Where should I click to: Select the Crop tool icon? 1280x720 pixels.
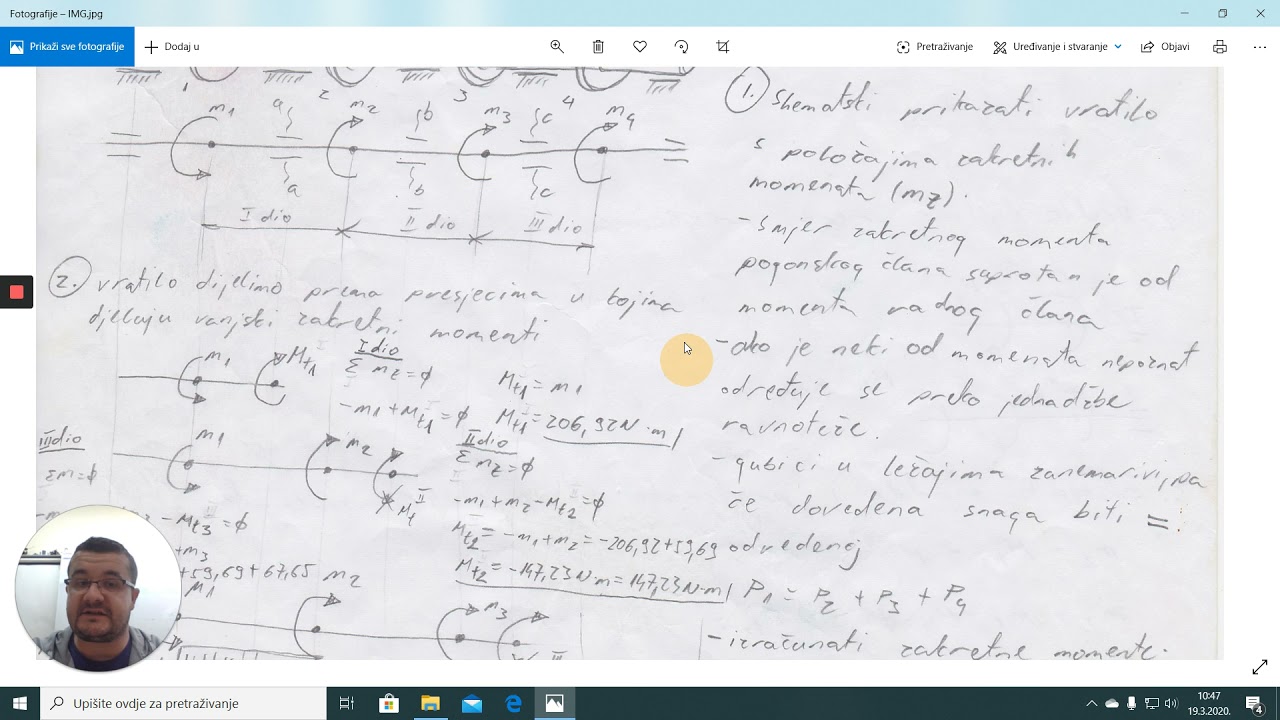(723, 47)
